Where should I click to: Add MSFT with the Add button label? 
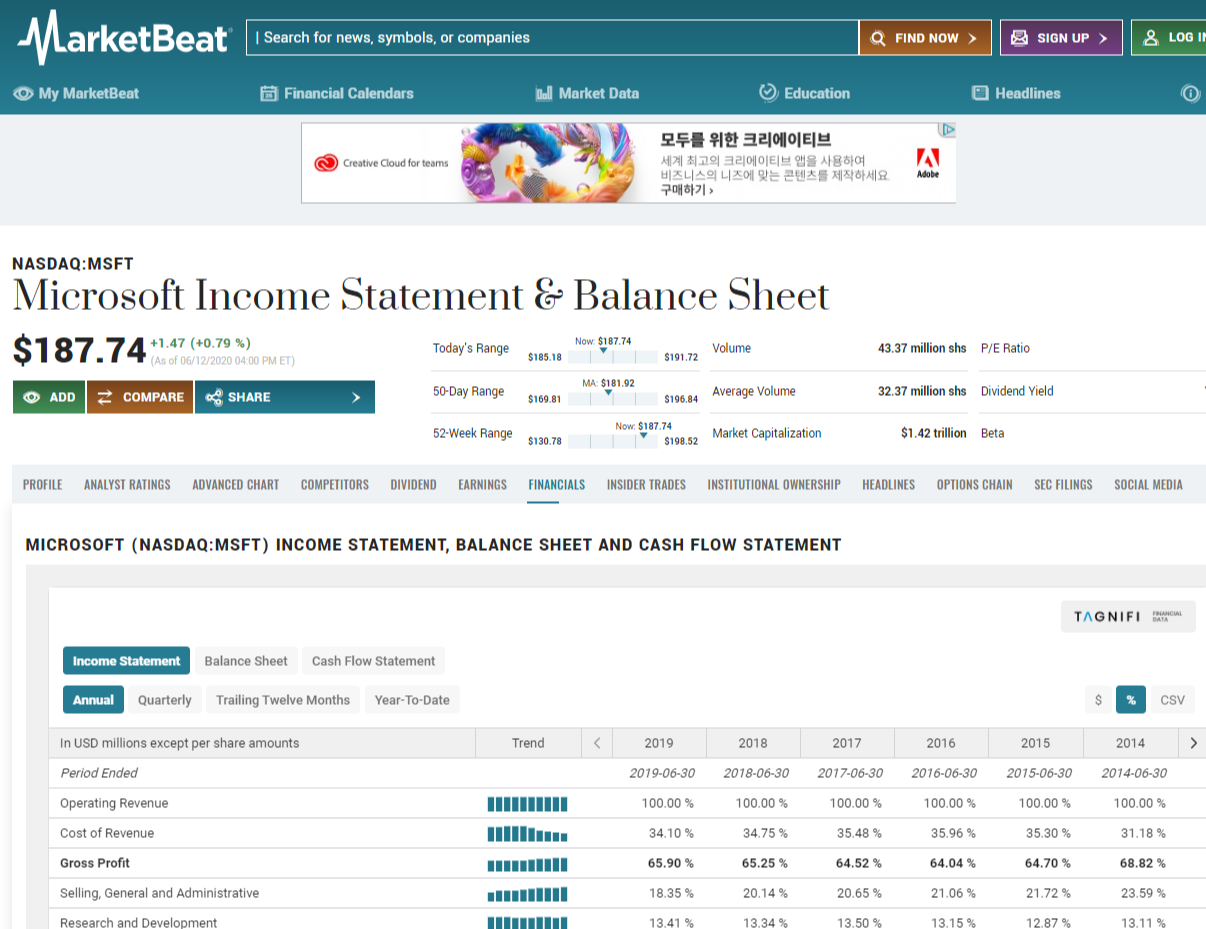(62, 397)
